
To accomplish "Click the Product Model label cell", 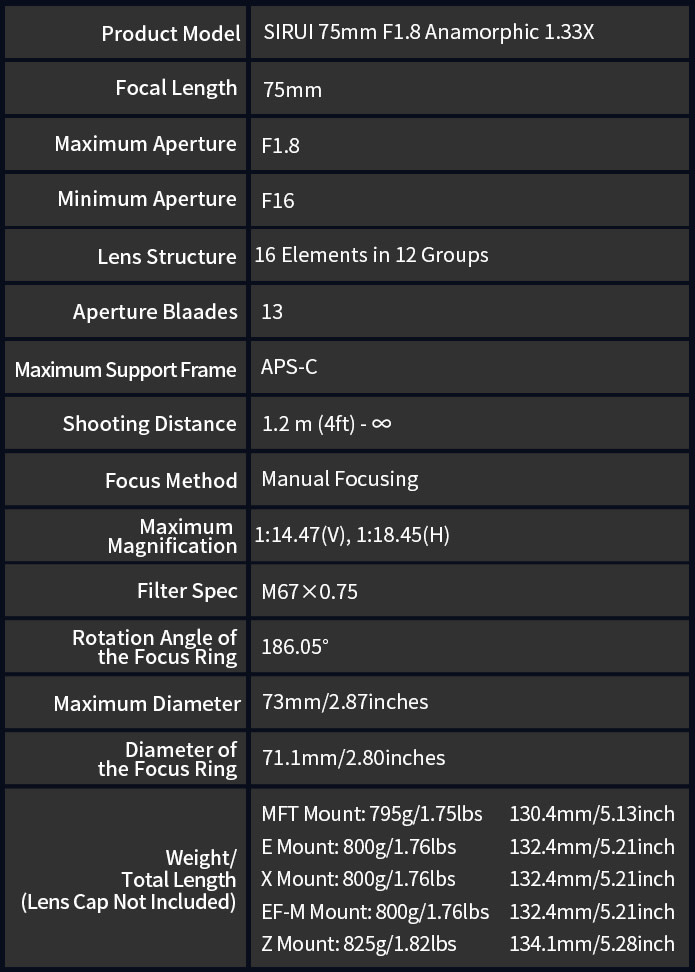I will pyautogui.click(x=125, y=32).
